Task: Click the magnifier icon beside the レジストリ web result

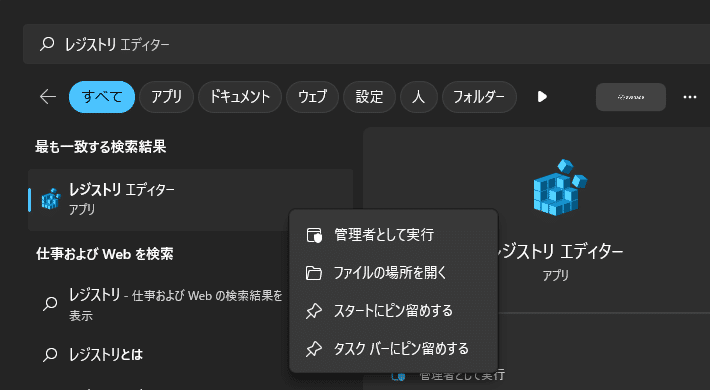Action: 50,303
